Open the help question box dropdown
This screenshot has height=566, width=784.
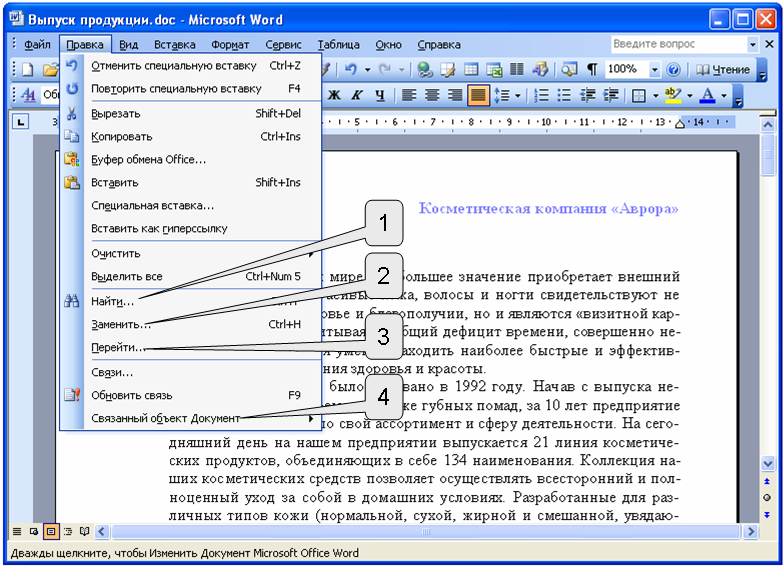(752, 44)
